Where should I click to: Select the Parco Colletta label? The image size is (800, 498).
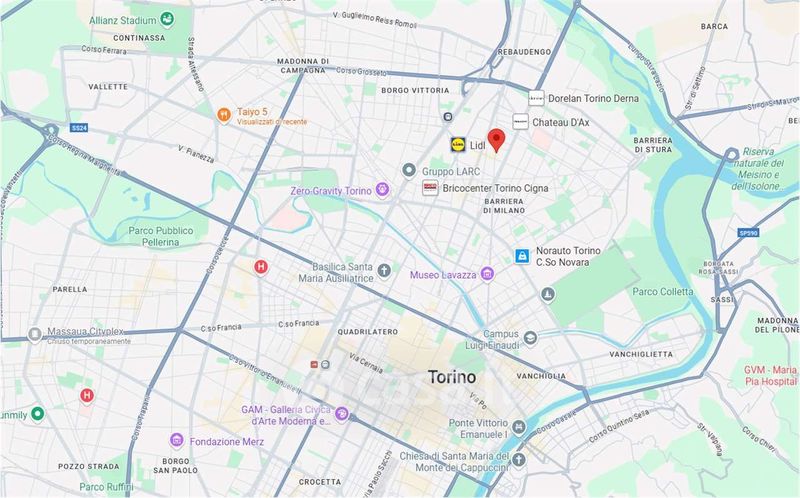663,292
